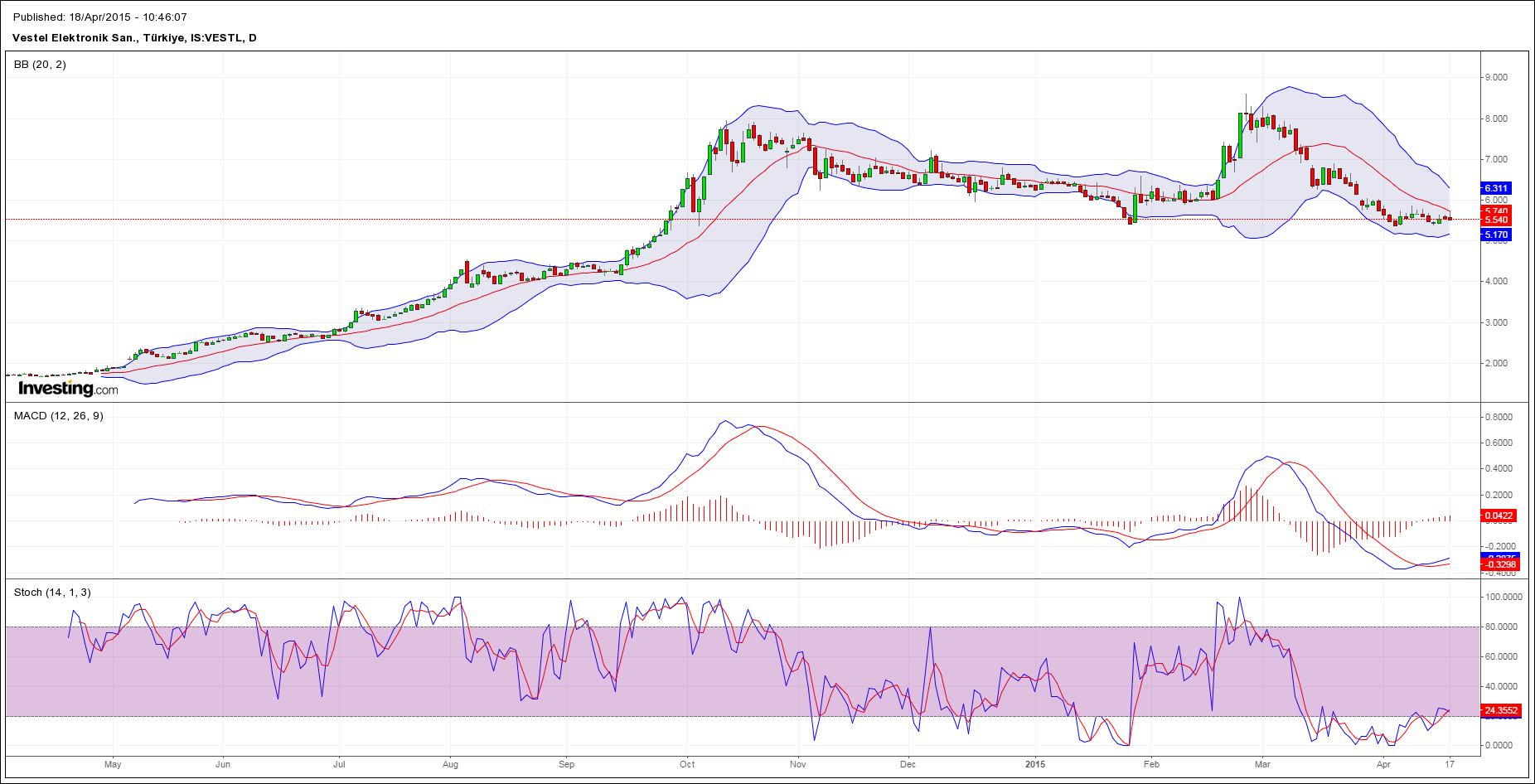Click the red -0.3298 MACD signal value tag
1535x784 pixels.
pyautogui.click(x=1498, y=565)
